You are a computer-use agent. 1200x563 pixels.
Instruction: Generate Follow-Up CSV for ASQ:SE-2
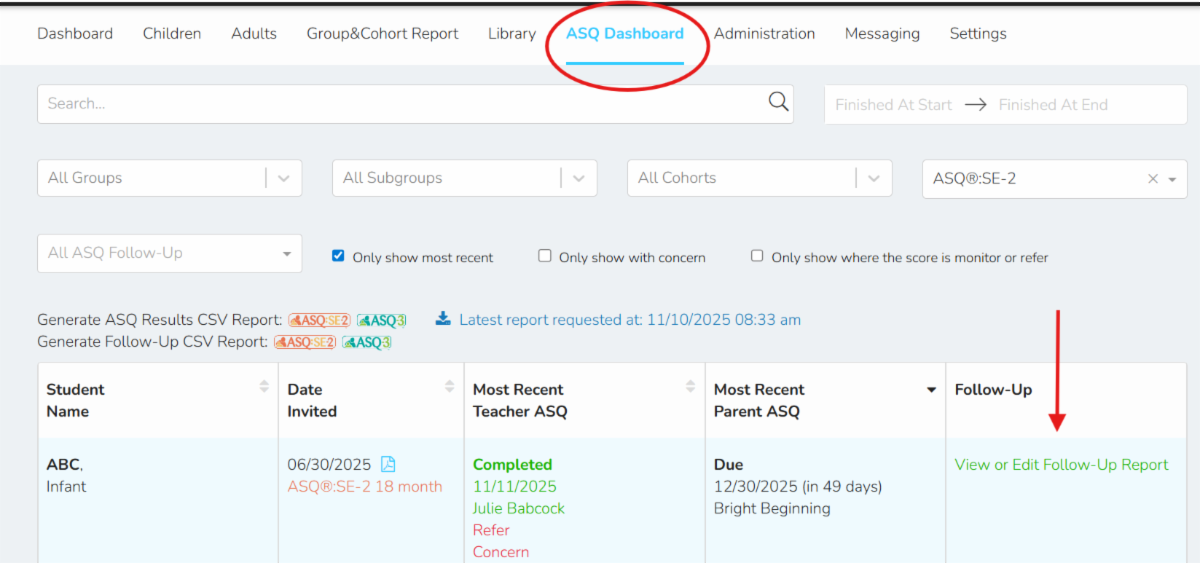click(x=305, y=342)
